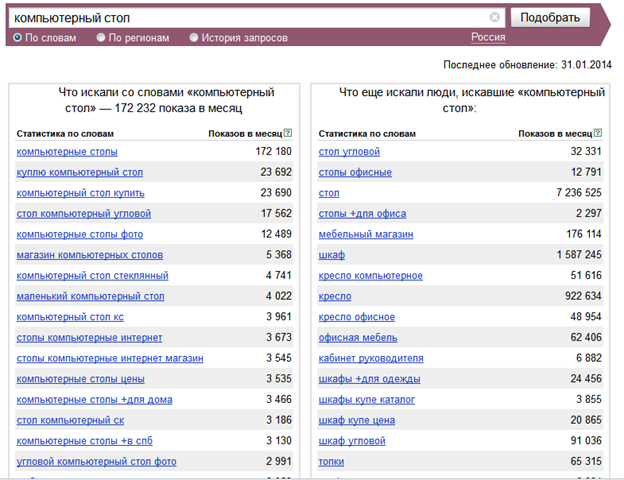This screenshot has width=624, height=480.
Task: Open the 'офисная мебель' link
Action: (358, 338)
